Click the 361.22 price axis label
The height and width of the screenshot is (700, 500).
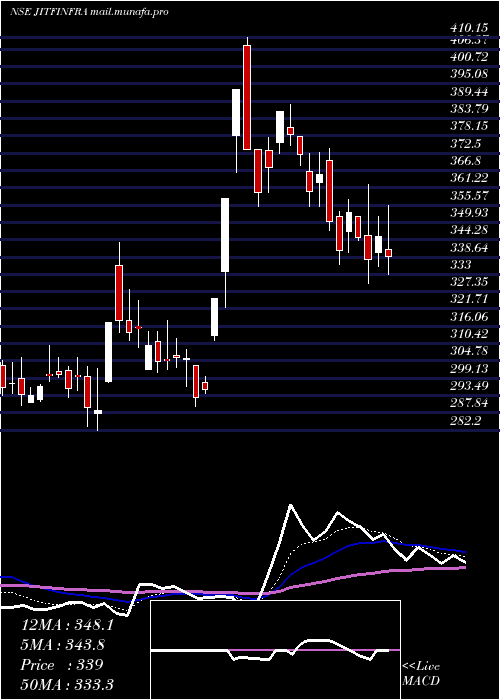pos(469,178)
